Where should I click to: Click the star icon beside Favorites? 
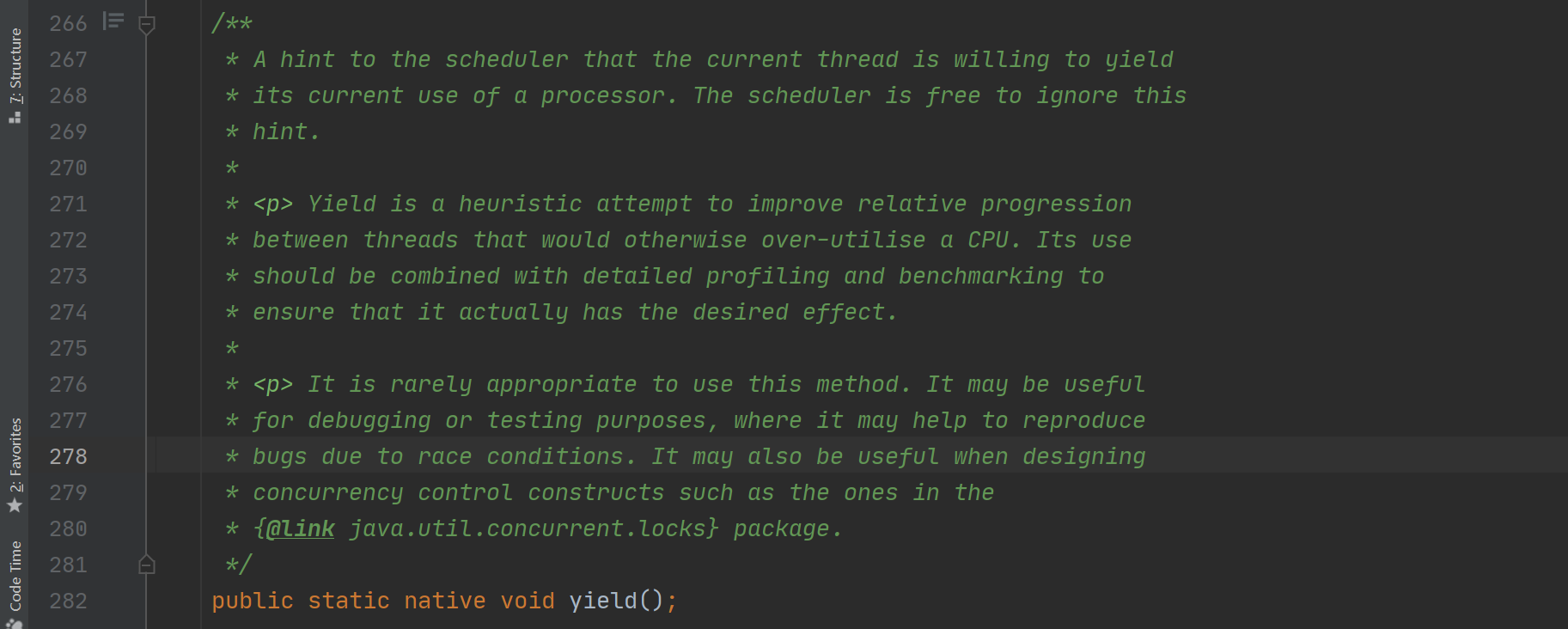coord(15,505)
